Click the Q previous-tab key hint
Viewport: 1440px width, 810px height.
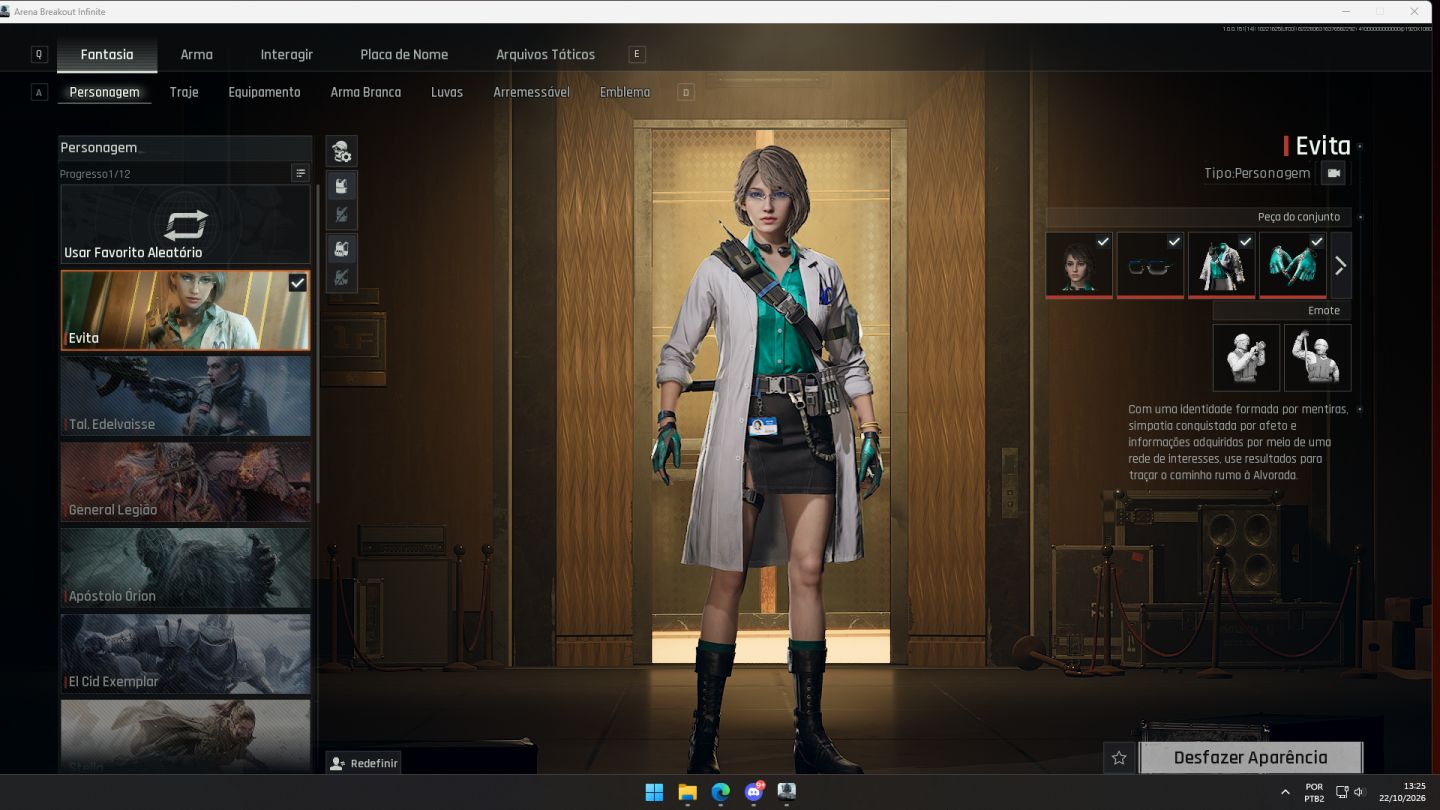39,54
